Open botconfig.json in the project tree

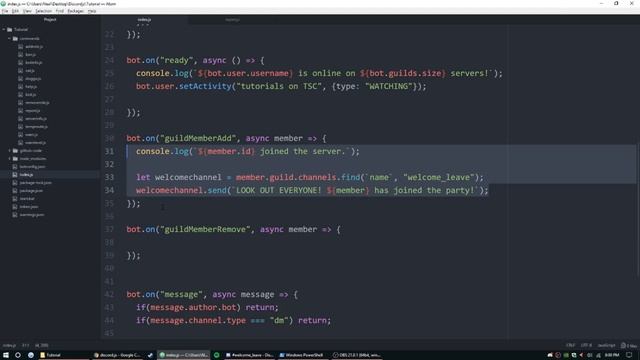point(32,167)
